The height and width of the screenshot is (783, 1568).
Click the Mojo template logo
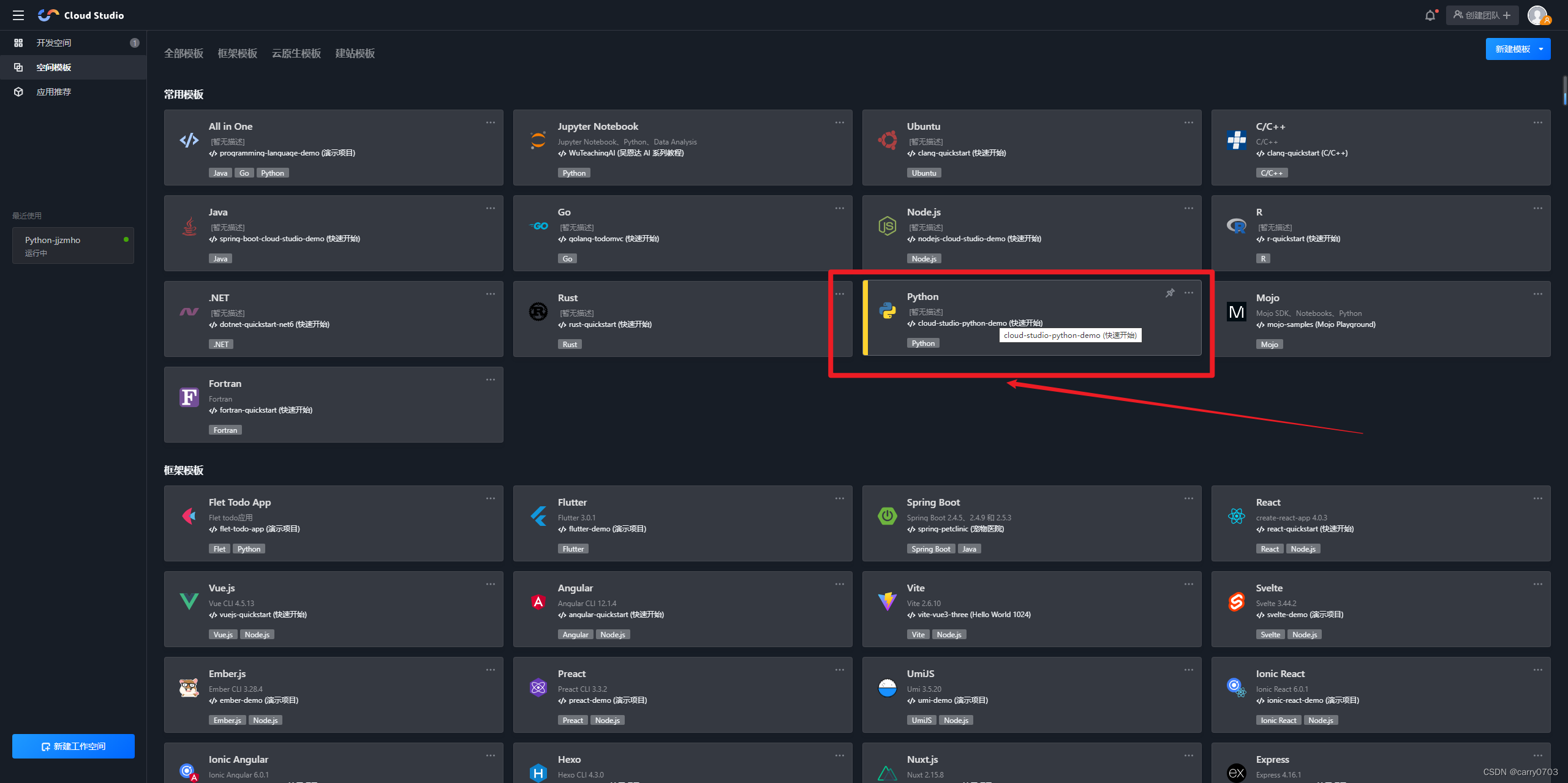[1236, 312]
